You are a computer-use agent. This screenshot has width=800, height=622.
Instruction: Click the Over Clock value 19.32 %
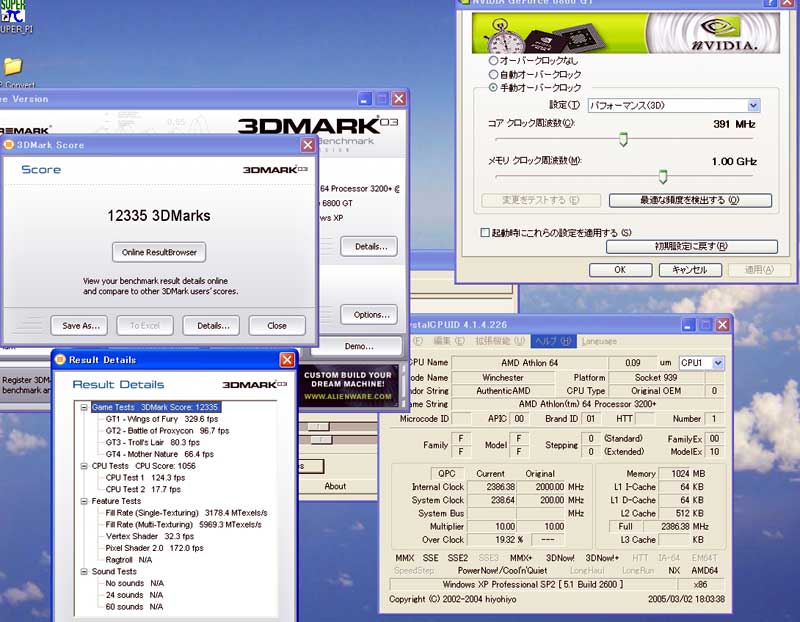pos(499,540)
